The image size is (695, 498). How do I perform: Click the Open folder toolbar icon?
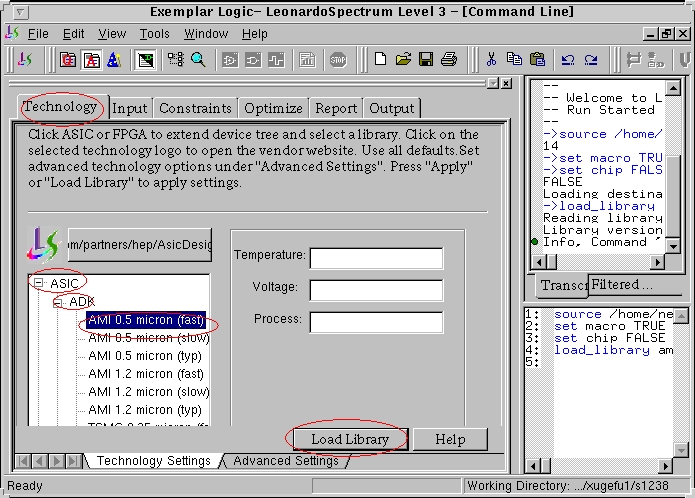403,59
